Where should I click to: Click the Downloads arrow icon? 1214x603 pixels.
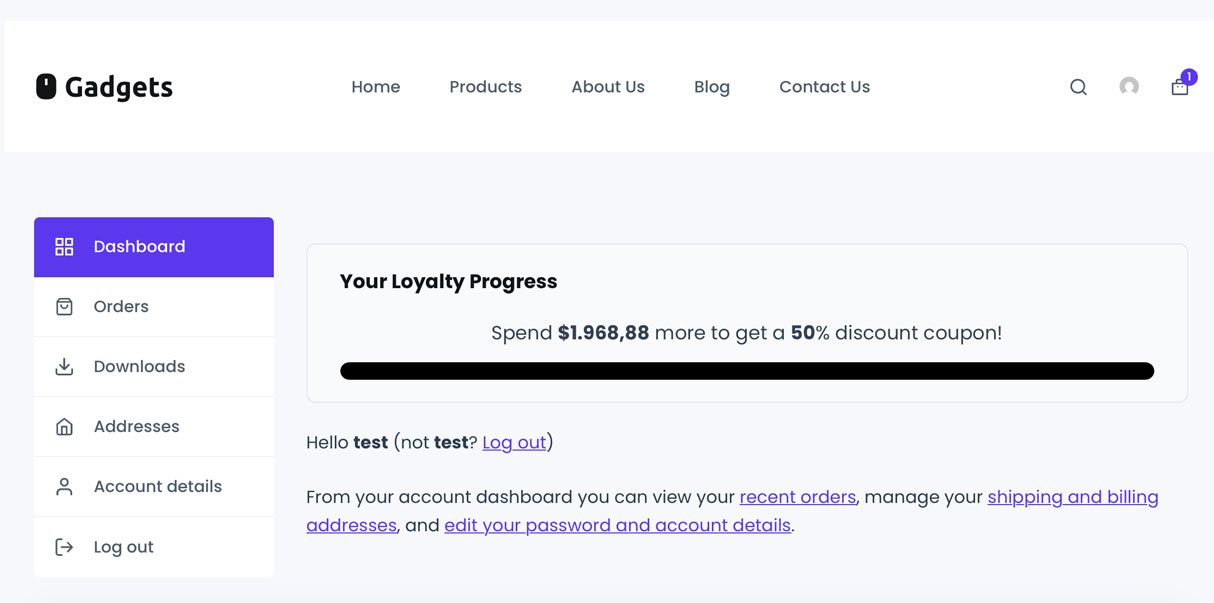[64, 367]
